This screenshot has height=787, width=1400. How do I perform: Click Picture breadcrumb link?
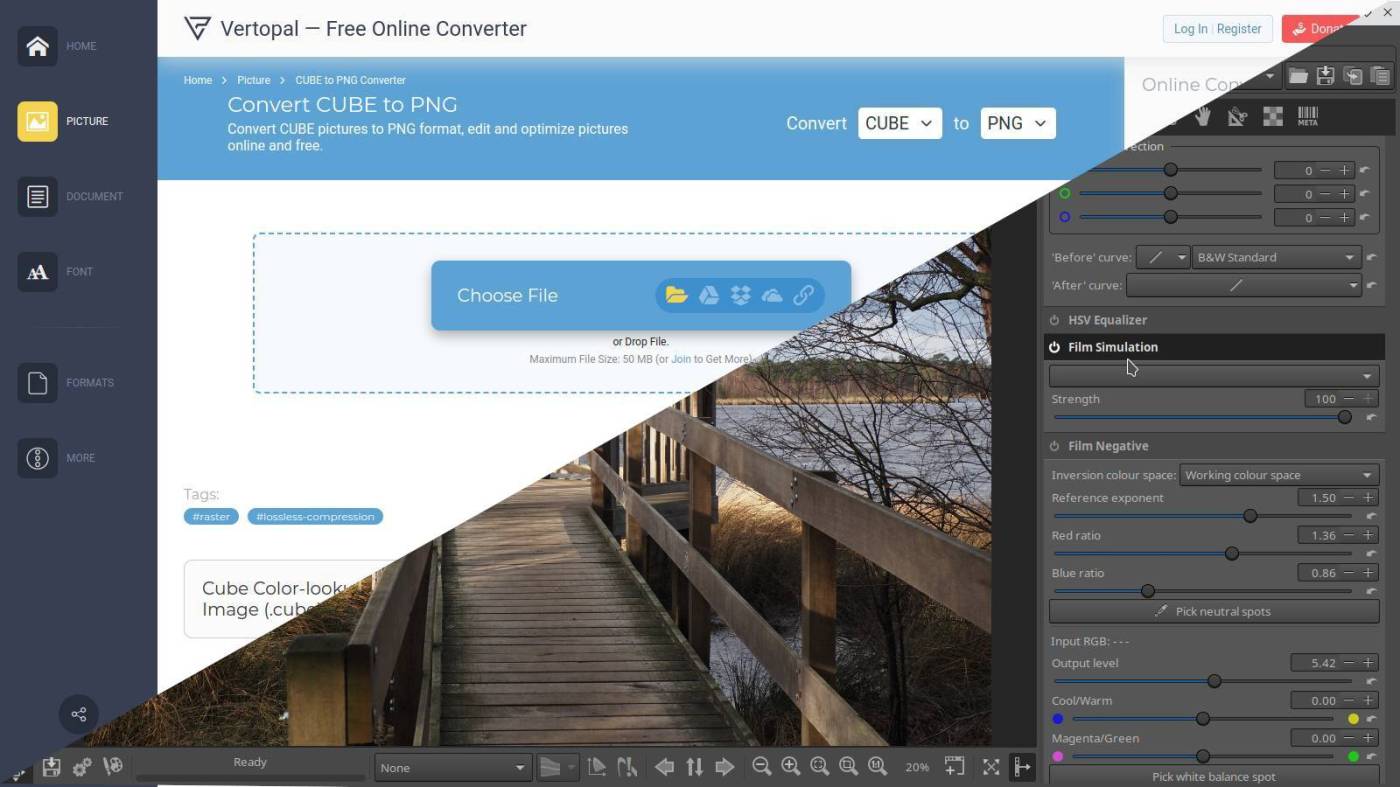click(x=254, y=80)
